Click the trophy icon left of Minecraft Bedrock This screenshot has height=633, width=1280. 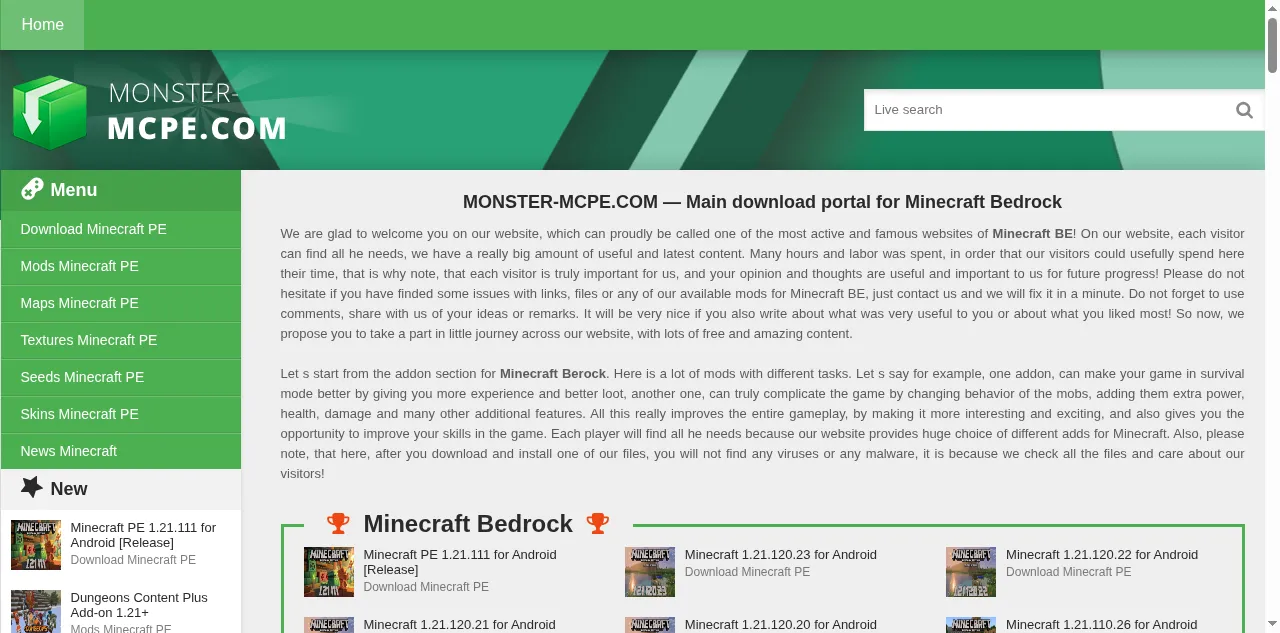[339, 523]
